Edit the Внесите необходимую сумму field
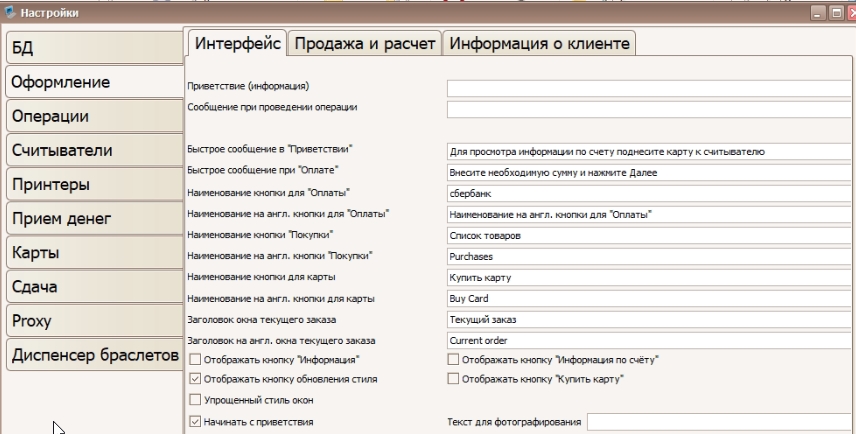The width and height of the screenshot is (856, 434). (650, 173)
